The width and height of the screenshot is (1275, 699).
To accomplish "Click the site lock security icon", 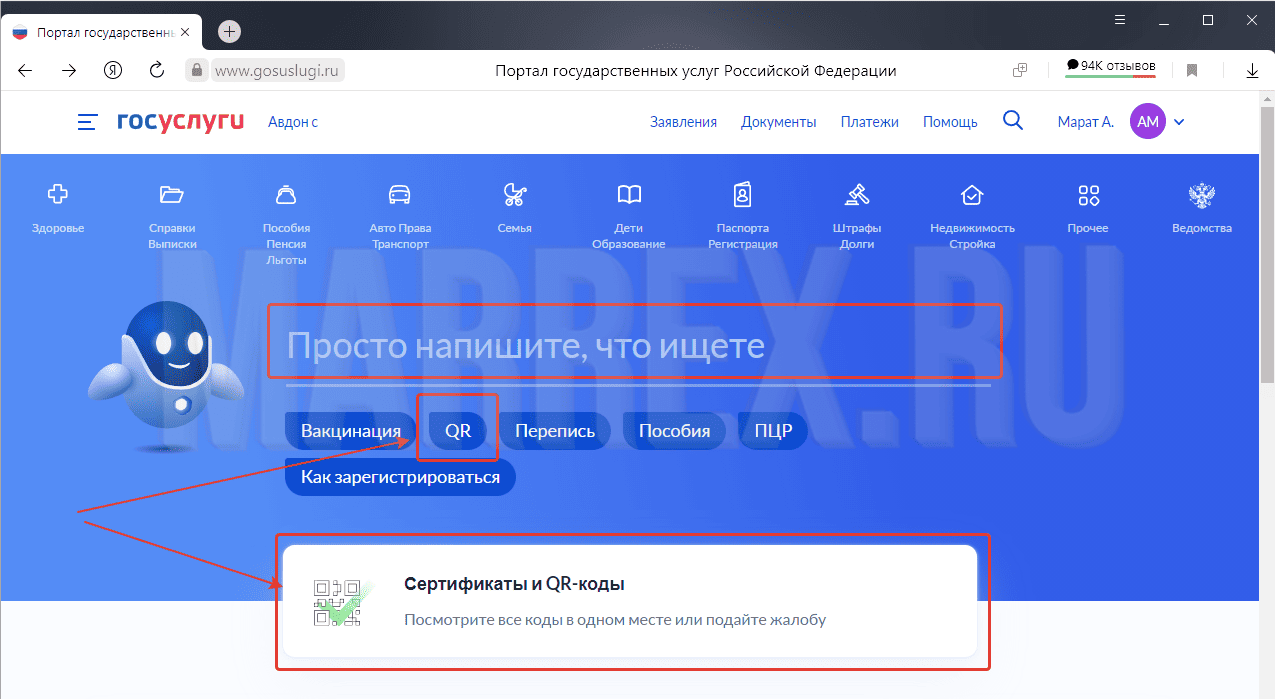I will coord(197,71).
